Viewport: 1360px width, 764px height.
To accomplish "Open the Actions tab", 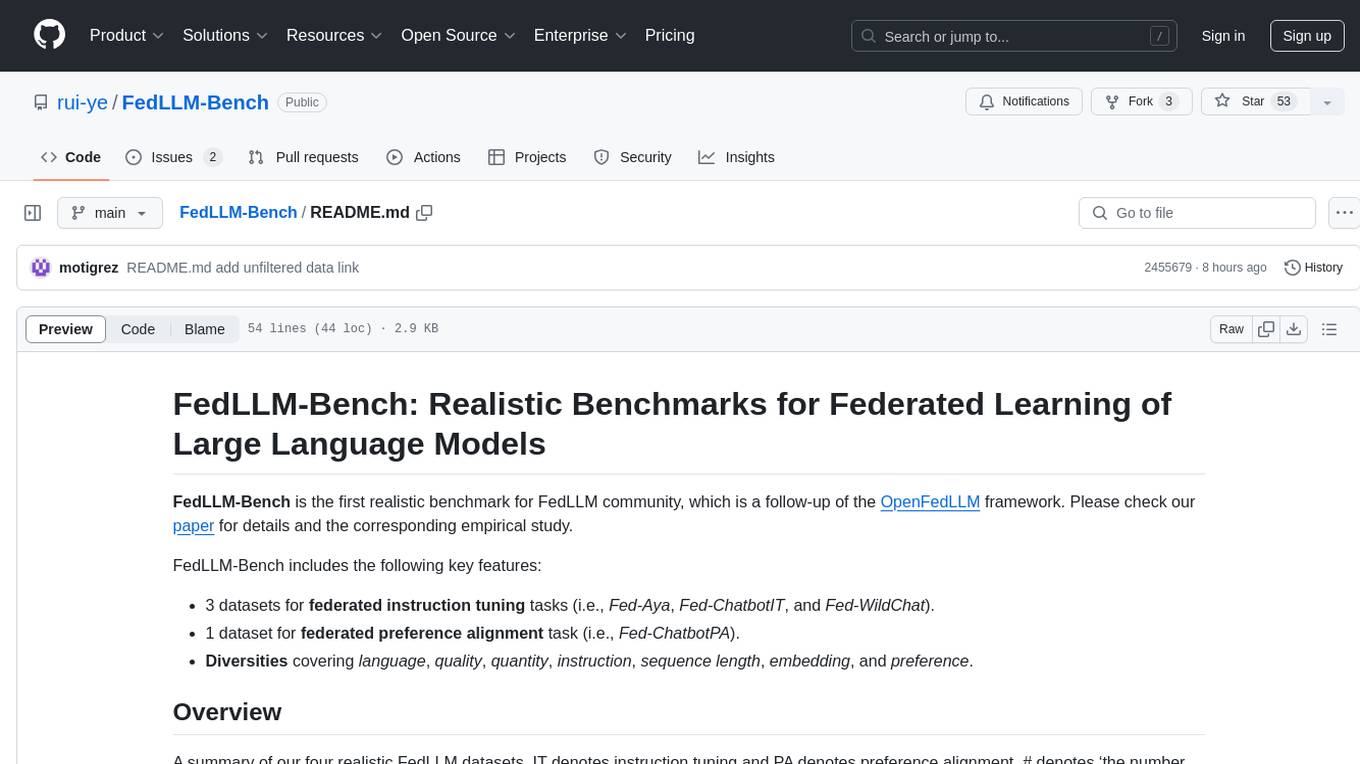I will pos(423,157).
